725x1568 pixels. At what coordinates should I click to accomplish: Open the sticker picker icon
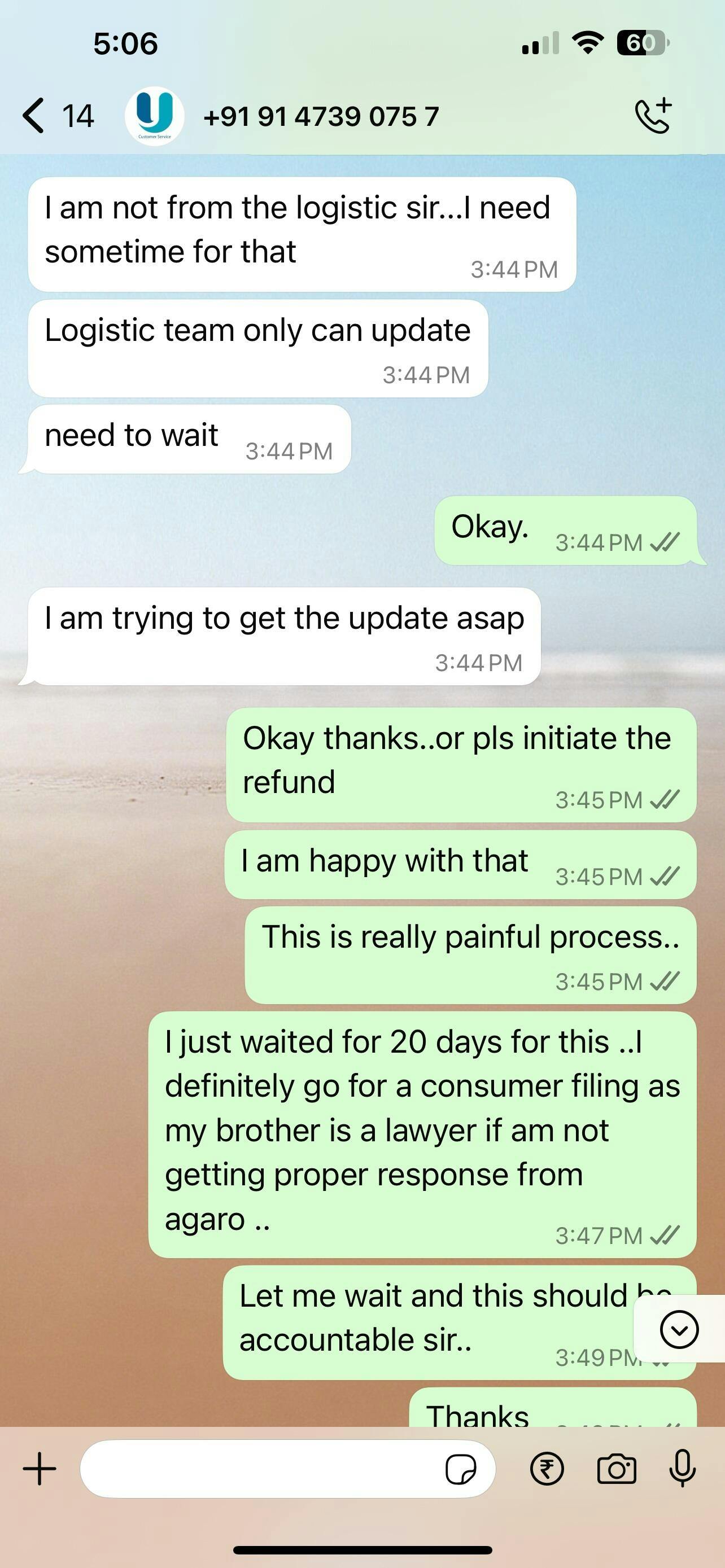click(x=461, y=1469)
